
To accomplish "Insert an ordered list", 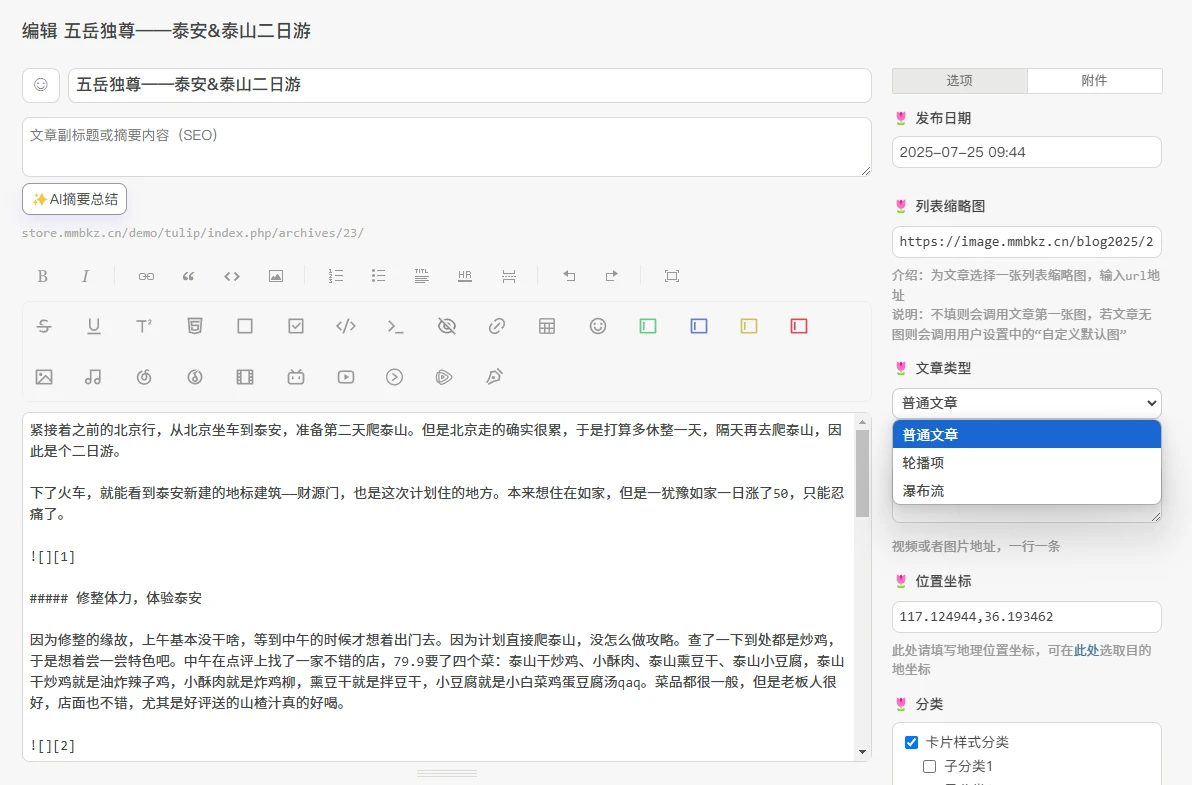I will (x=336, y=276).
